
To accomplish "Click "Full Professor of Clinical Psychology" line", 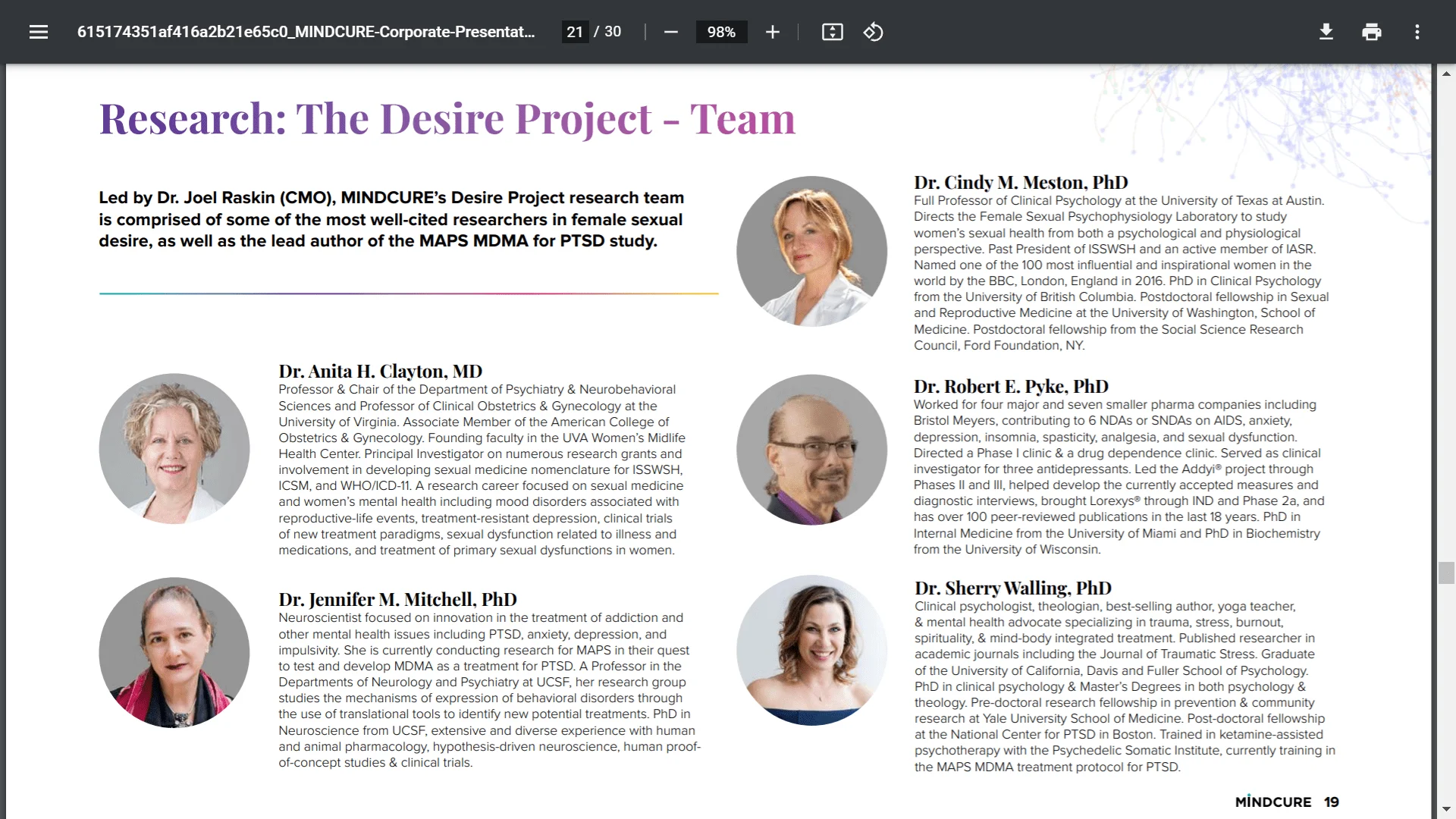I will (x=1119, y=201).
